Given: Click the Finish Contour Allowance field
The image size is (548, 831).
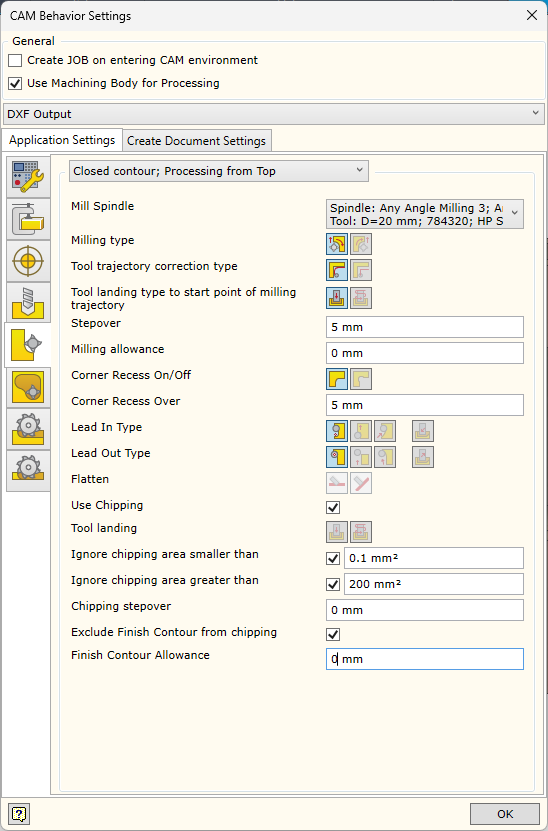Looking at the screenshot, I should pos(425,659).
